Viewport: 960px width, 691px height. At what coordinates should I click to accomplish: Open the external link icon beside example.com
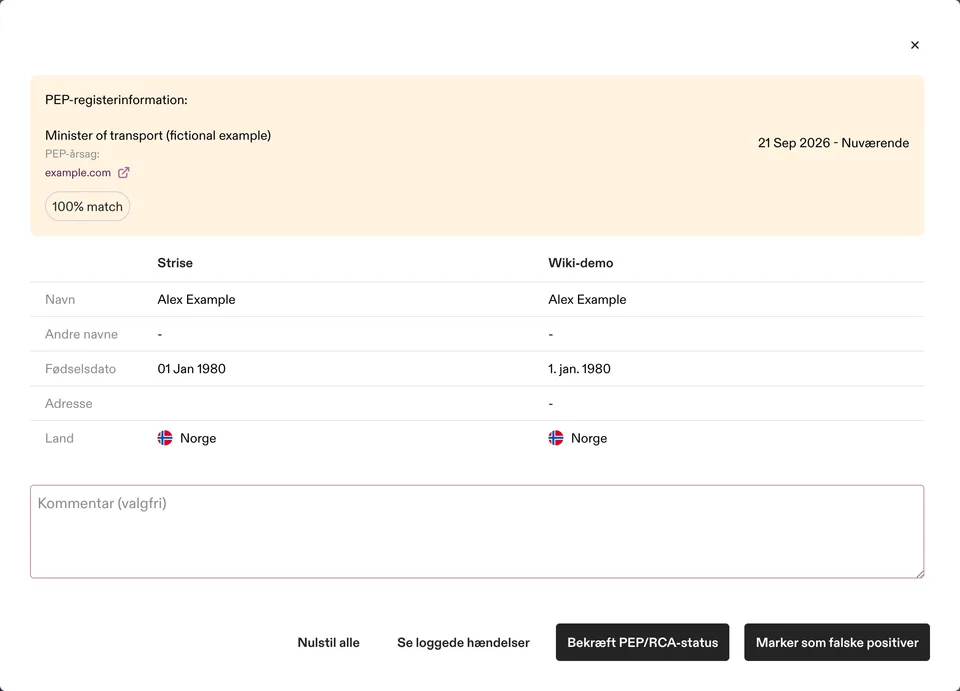coord(124,173)
